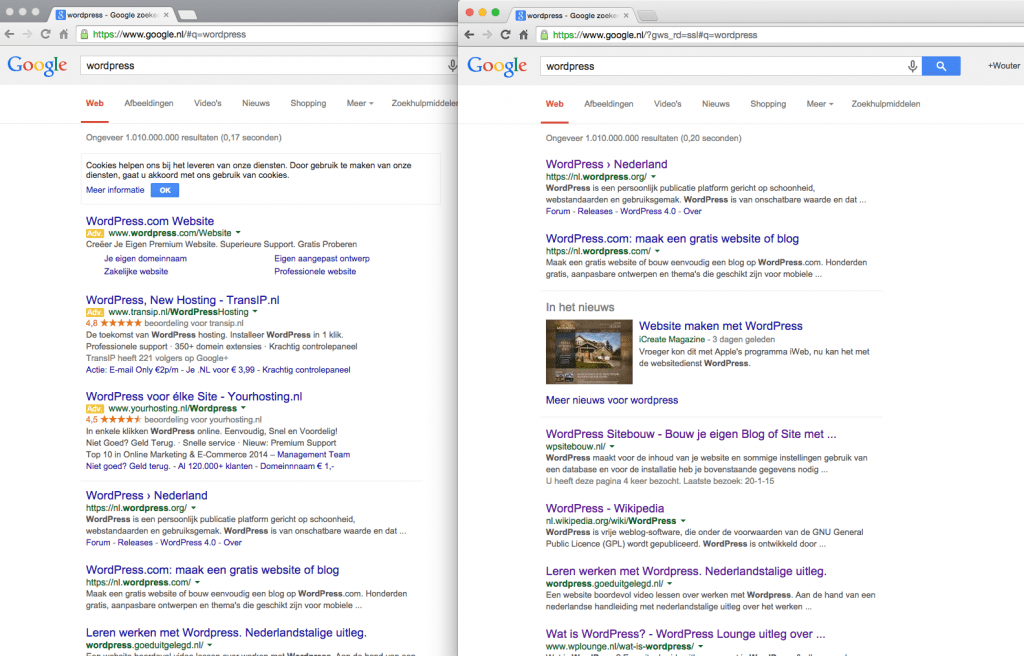Open the WordPress.com Website ad link
Screen dimensions: 1024x656
[150, 221]
